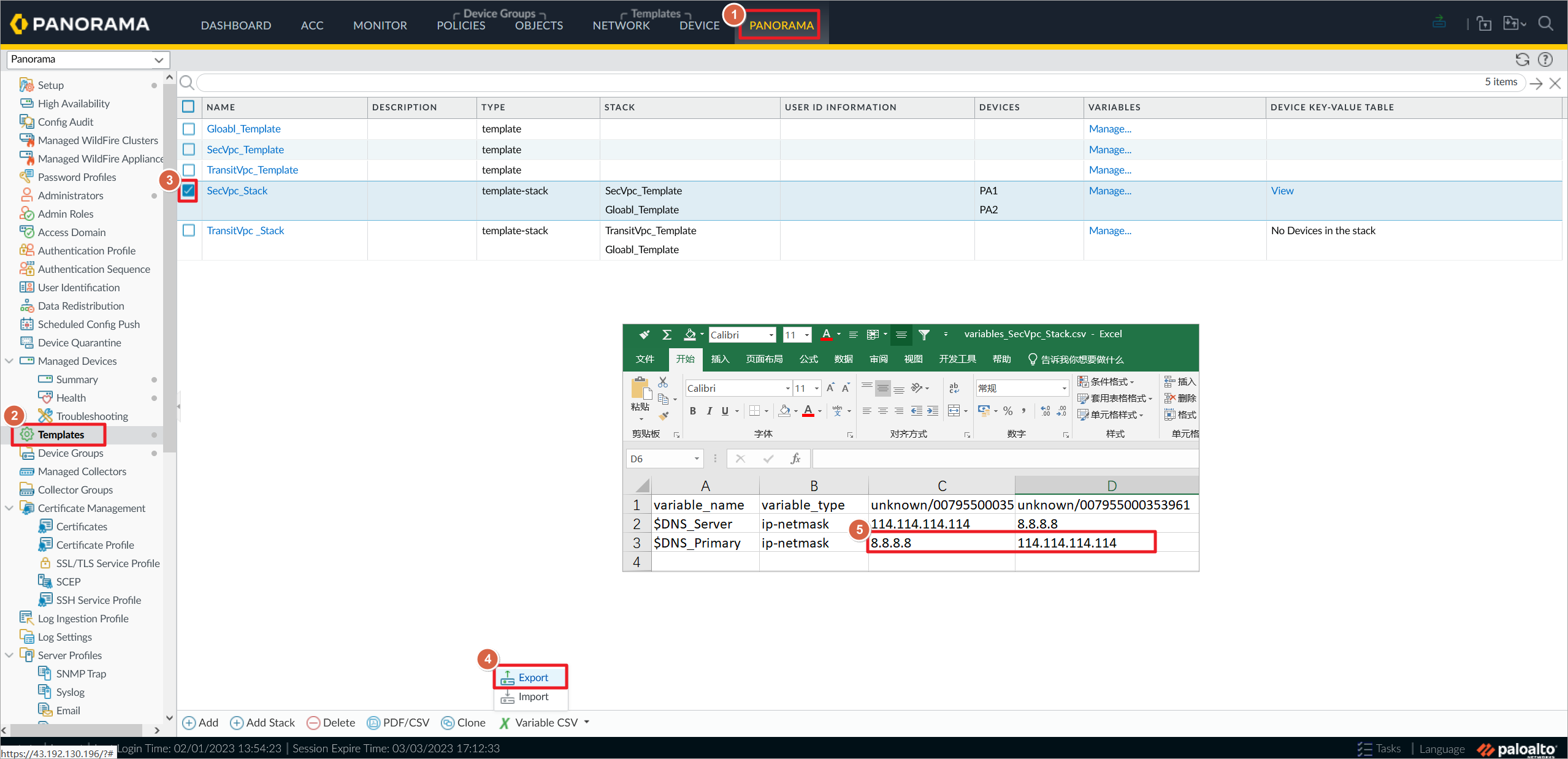The height and width of the screenshot is (759, 1568).
Task: Click View link in SecVpc_Stack row
Action: (1281, 190)
